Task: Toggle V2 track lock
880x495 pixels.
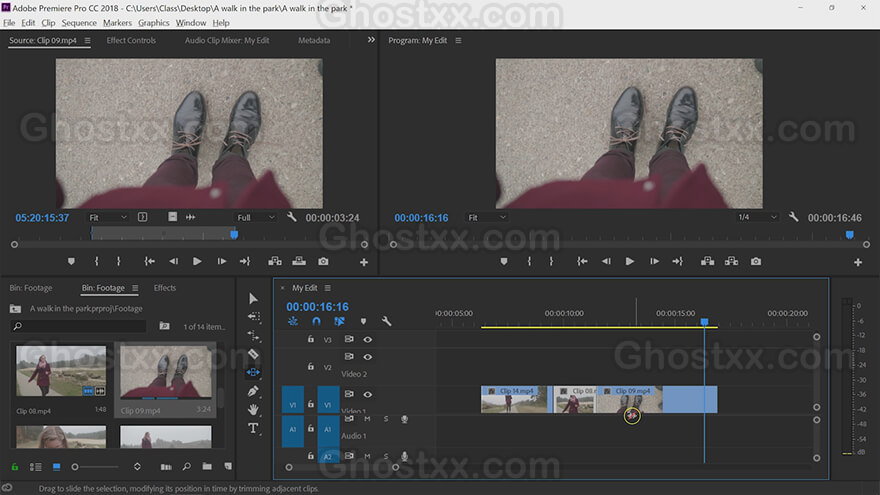Action: pyautogui.click(x=310, y=366)
